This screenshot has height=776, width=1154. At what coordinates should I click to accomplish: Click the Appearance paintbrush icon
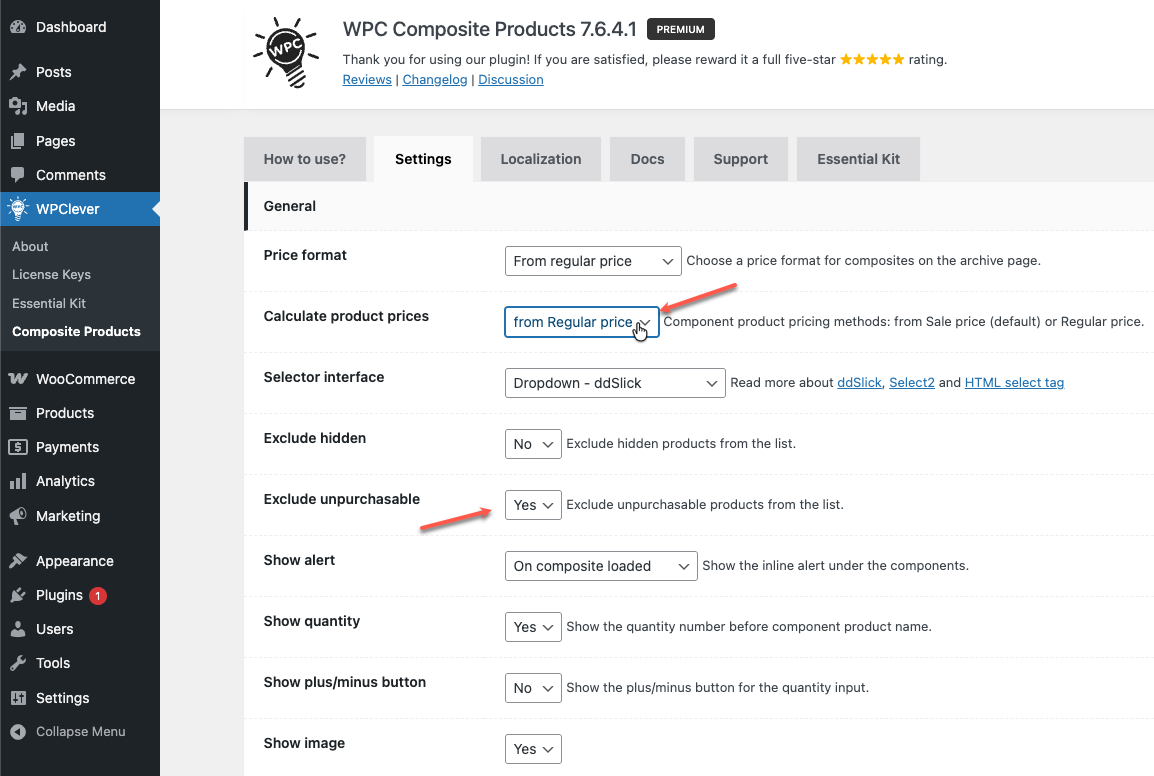(18, 561)
